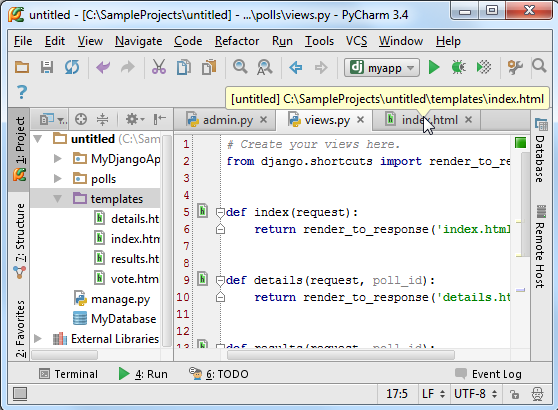Run with coverage icon
558x410 pixels.
(x=484, y=67)
